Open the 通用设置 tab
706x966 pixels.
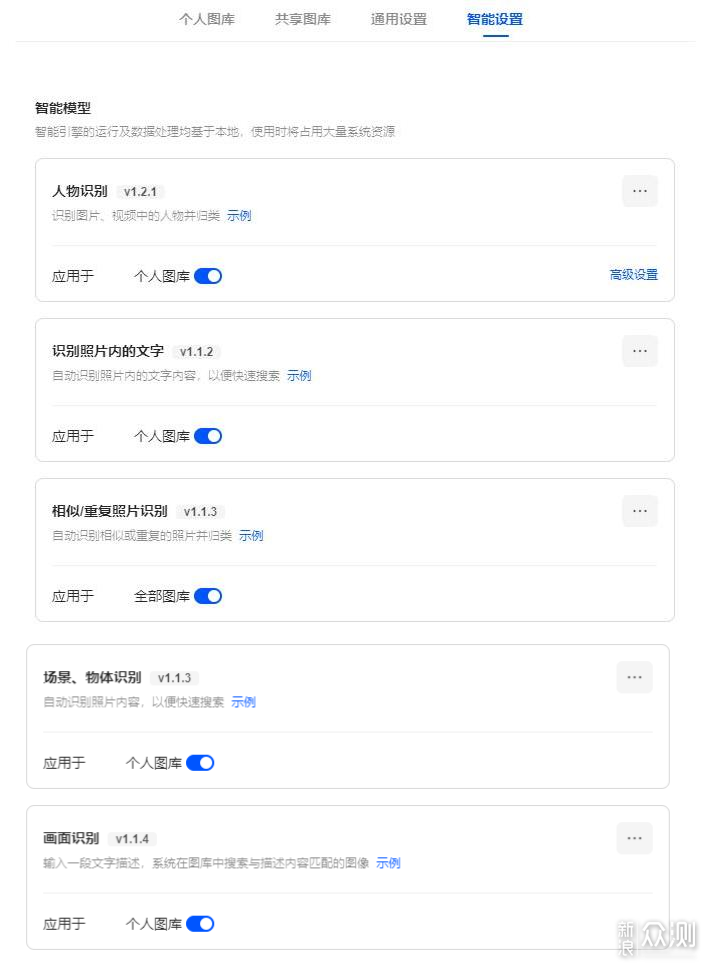399,19
